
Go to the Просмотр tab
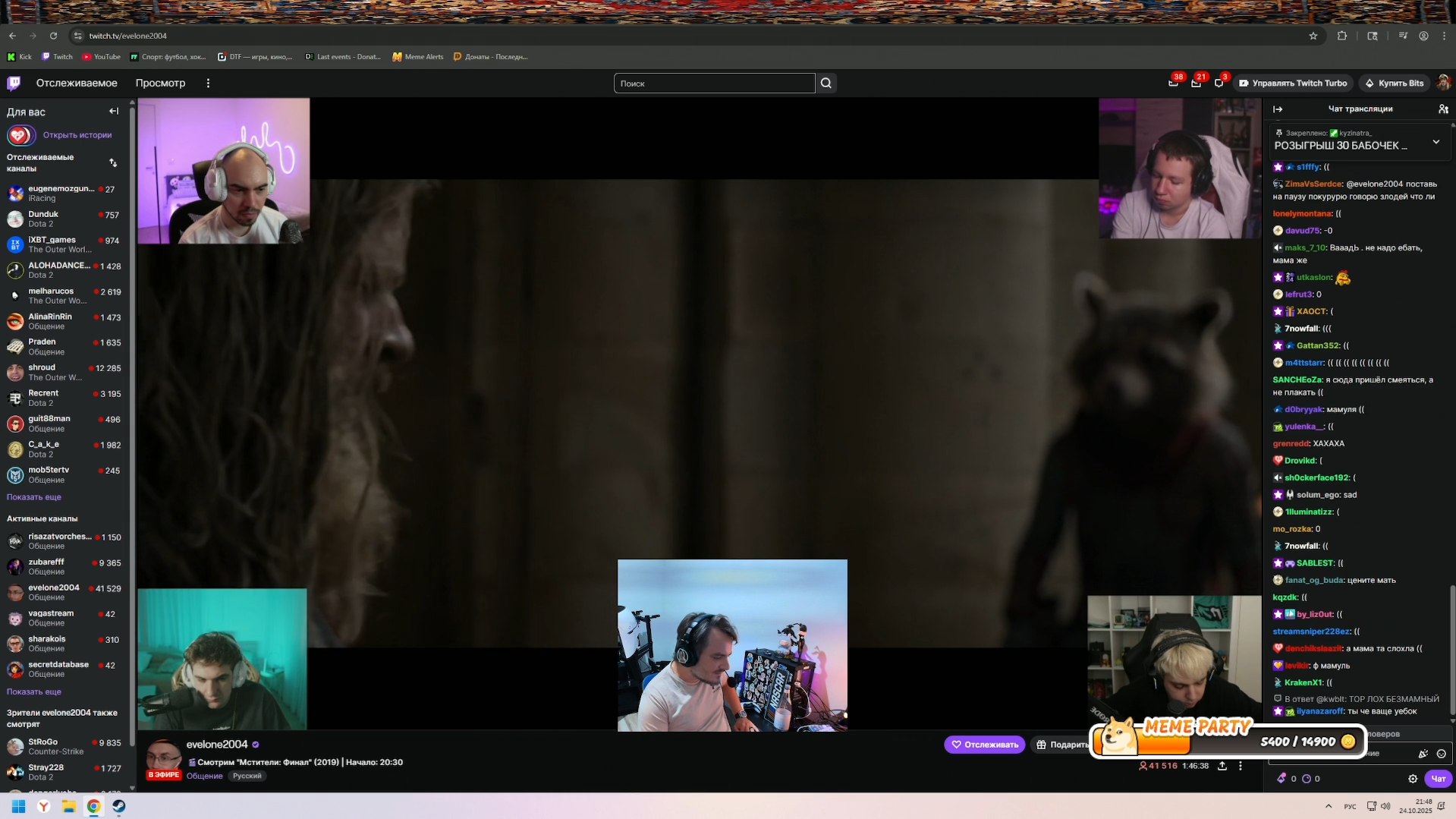[x=160, y=83]
